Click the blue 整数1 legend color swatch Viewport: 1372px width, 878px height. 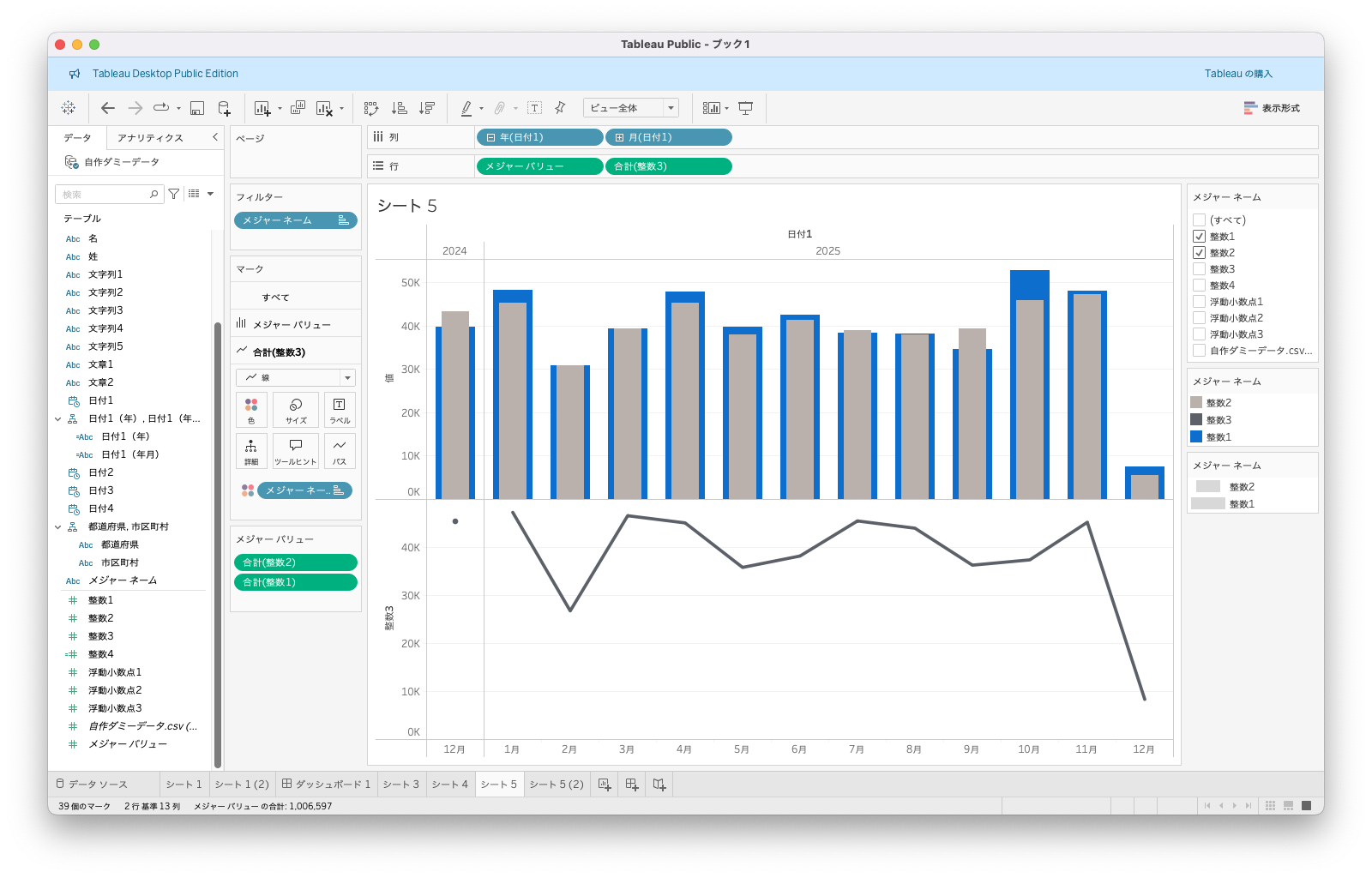[x=1196, y=437]
